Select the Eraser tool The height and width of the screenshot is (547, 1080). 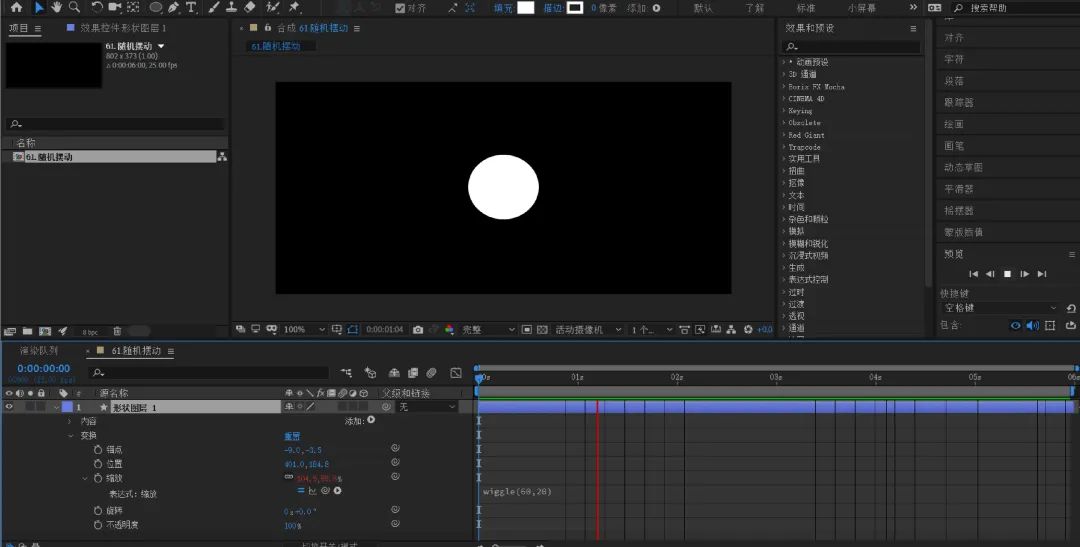tap(250, 8)
